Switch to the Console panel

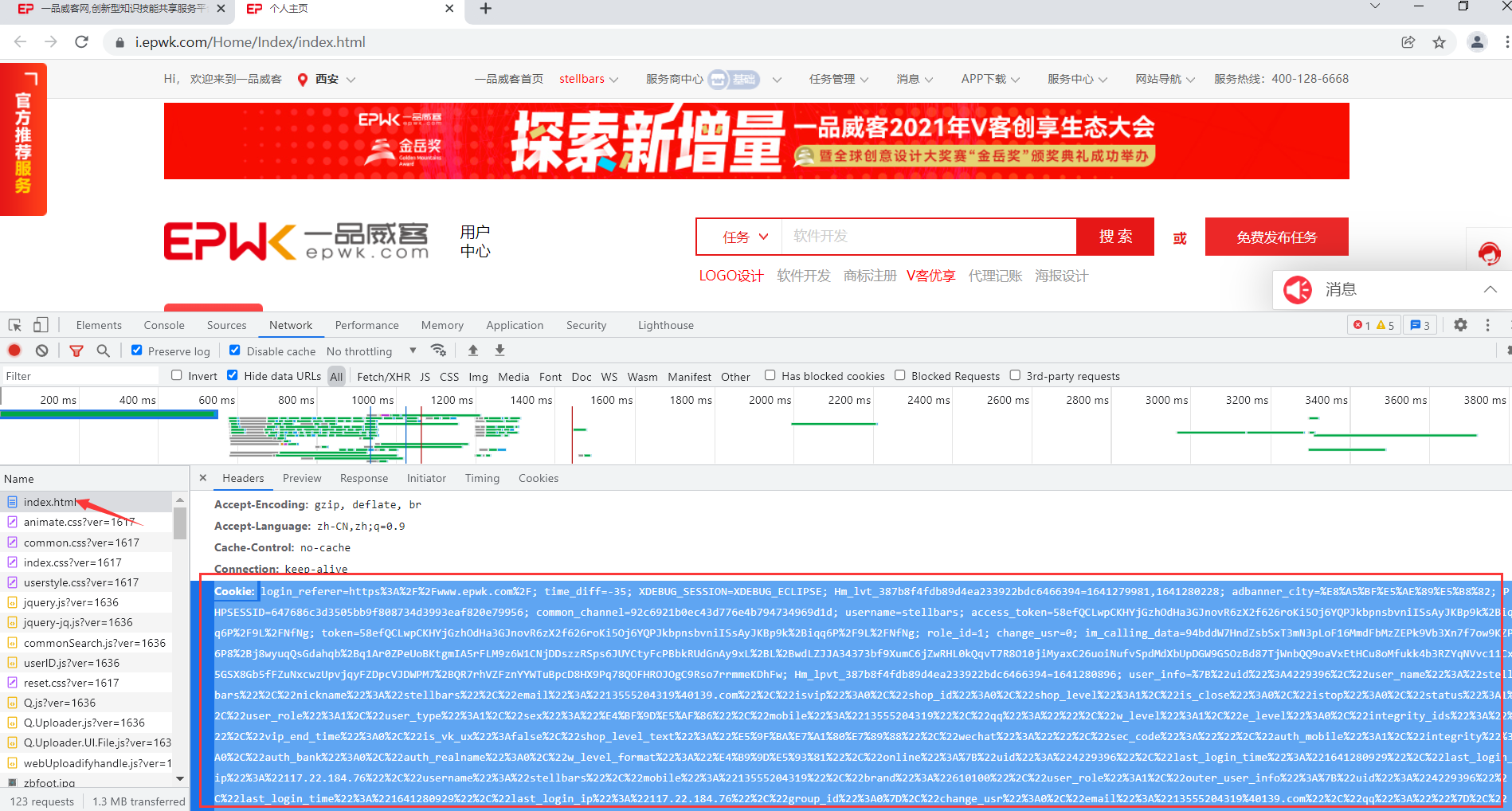point(164,325)
